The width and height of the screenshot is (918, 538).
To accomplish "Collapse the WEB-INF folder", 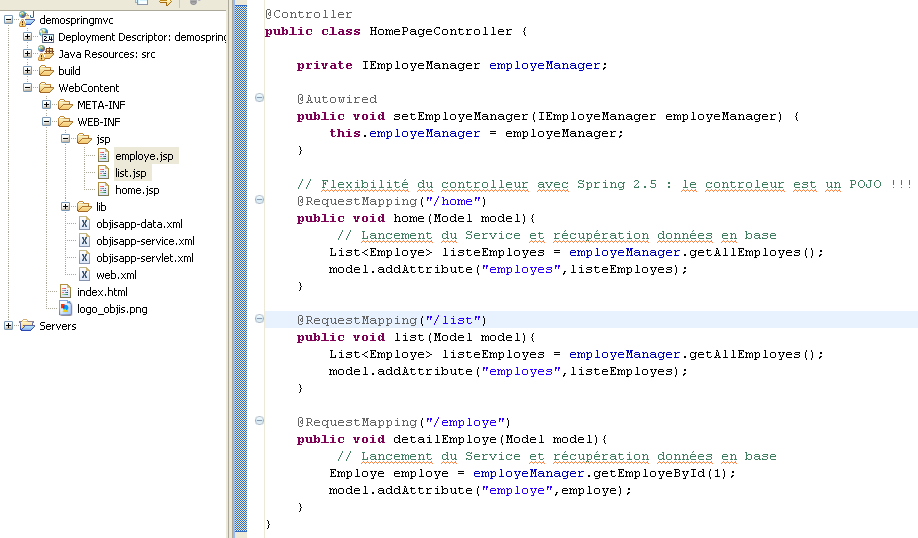I will [x=46, y=122].
